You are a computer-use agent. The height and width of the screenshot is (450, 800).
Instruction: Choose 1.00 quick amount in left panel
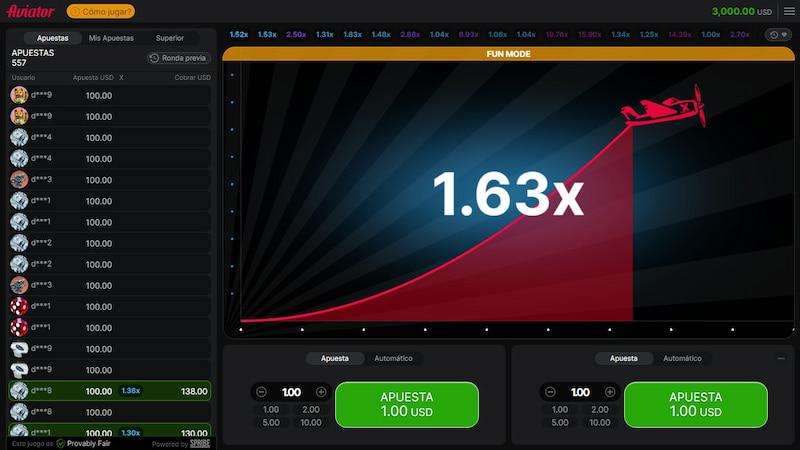[271, 410]
